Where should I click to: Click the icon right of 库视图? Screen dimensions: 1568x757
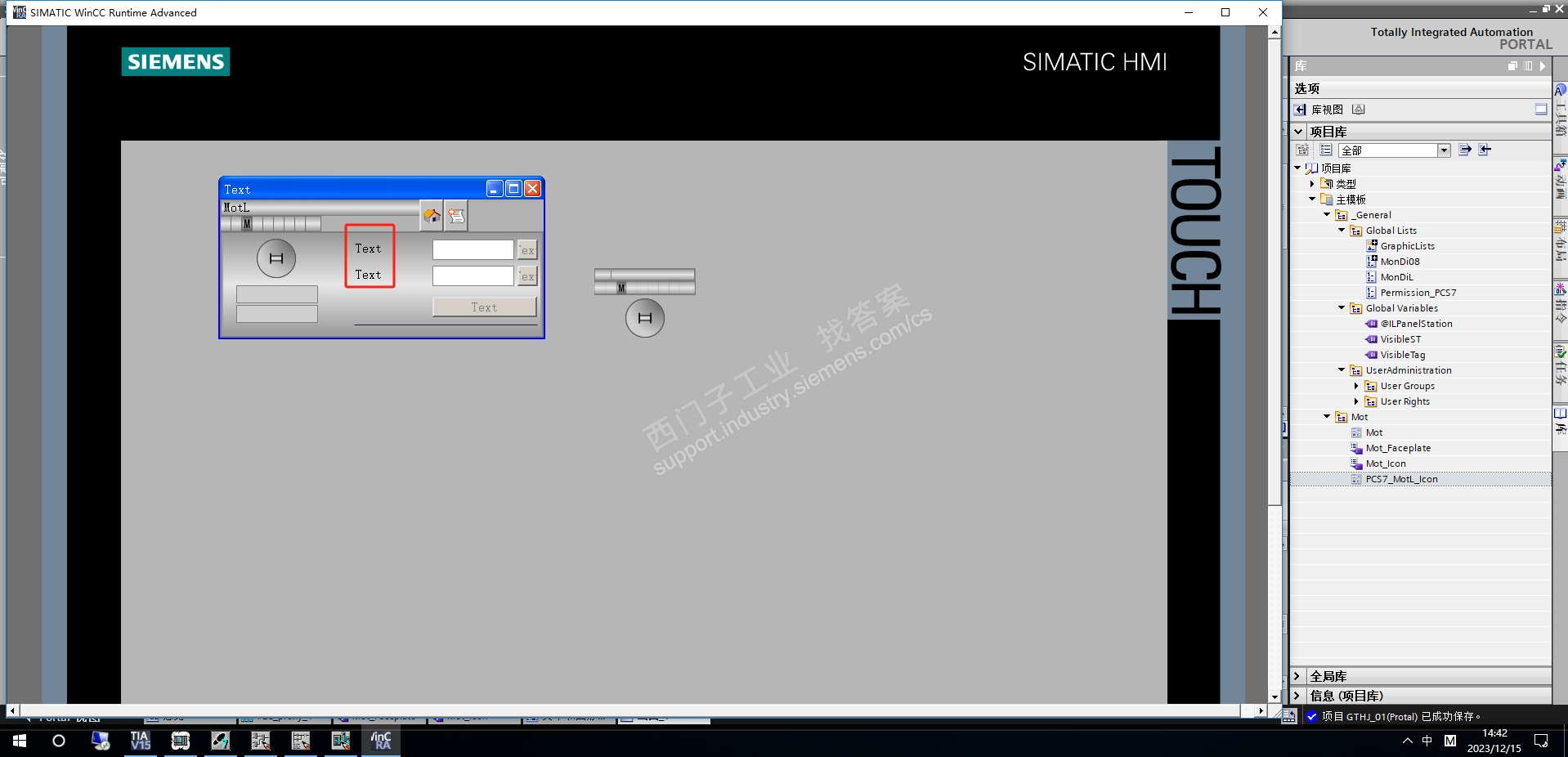click(1358, 110)
